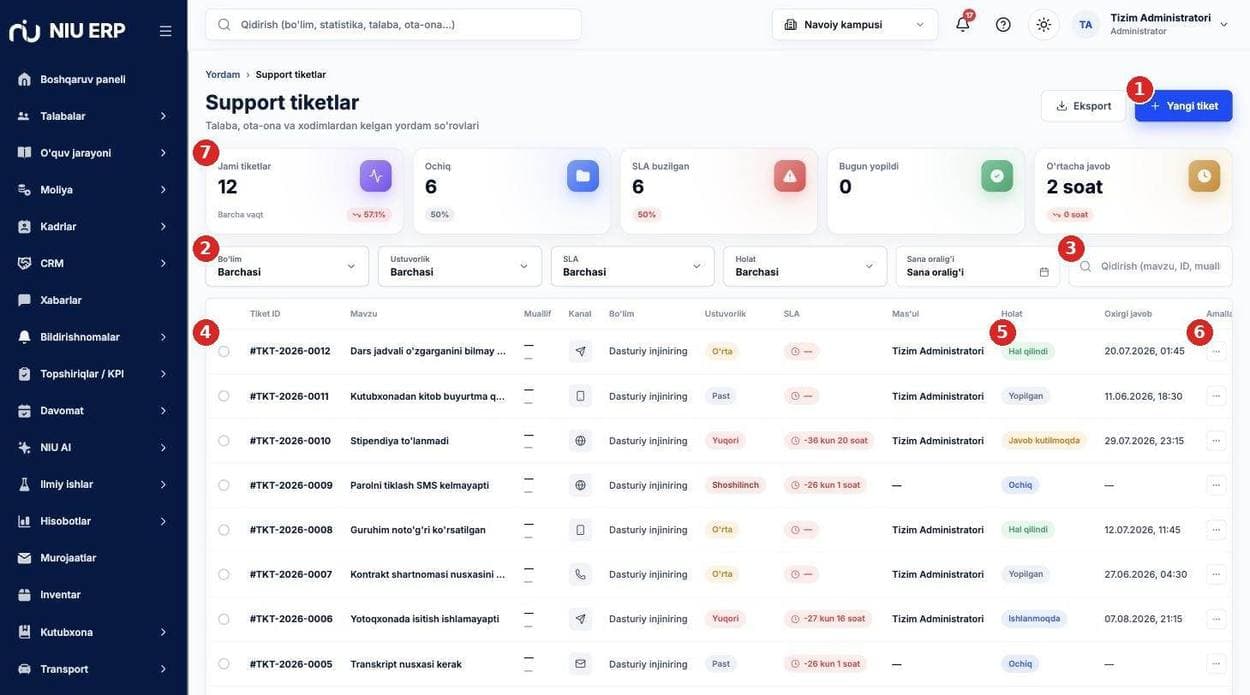Open the Ustuvorlik filter dropdown
The width and height of the screenshot is (1250, 695).
(x=460, y=266)
